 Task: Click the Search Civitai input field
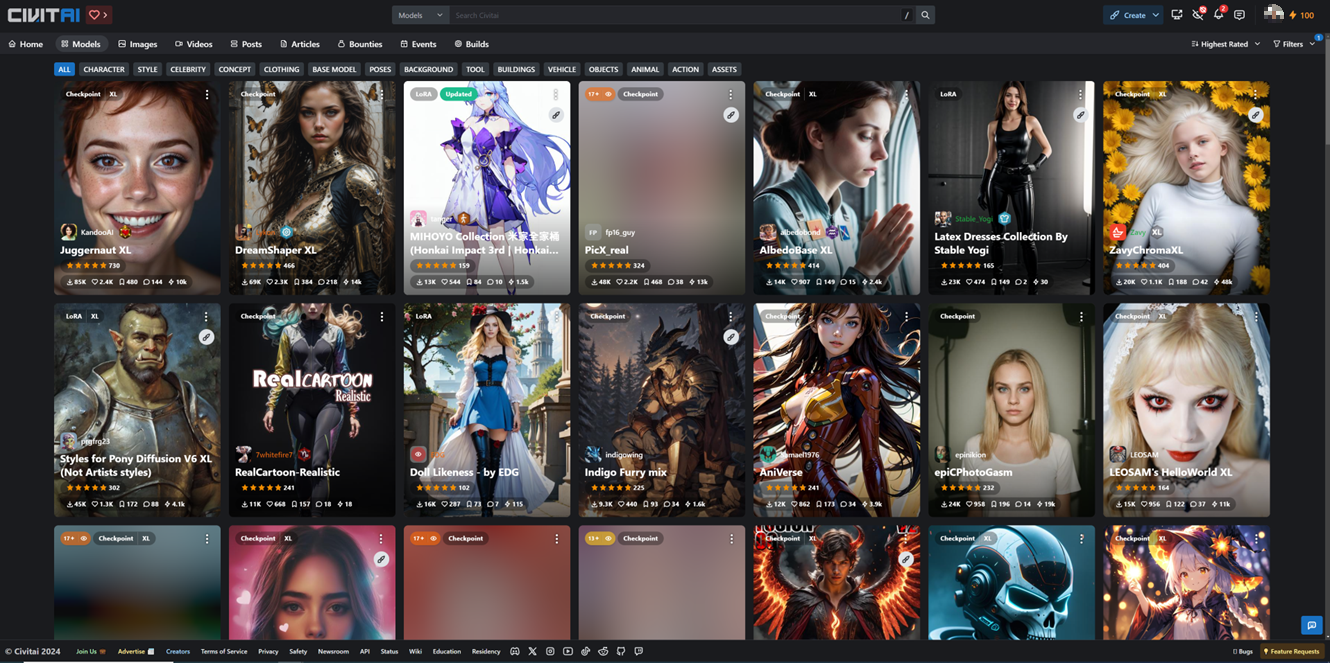(x=675, y=15)
